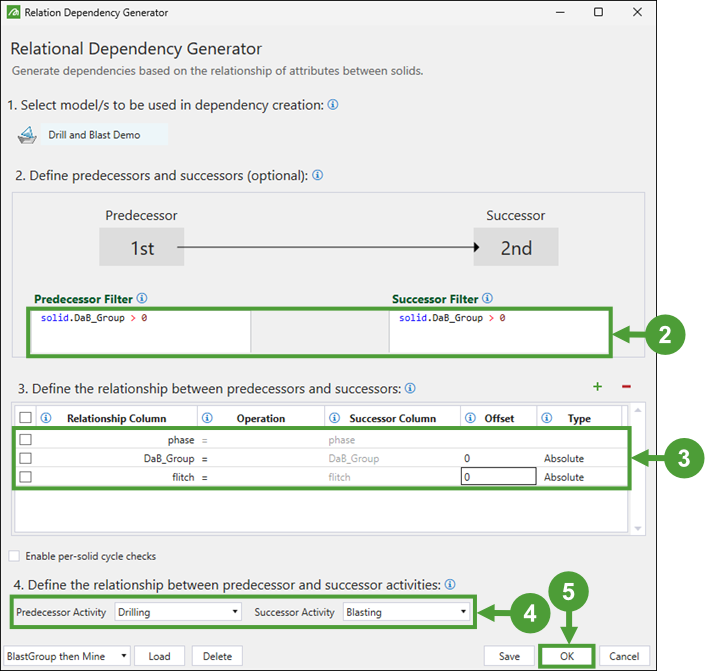Screen dimensions: 710x671
Task: Click the flitch row Offset input field
Action: [x=498, y=477]
